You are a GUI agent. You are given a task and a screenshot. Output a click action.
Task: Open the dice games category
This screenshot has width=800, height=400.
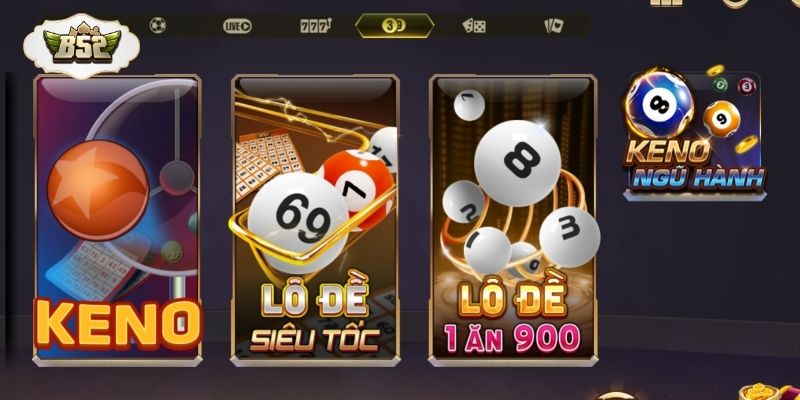point(474,26)
